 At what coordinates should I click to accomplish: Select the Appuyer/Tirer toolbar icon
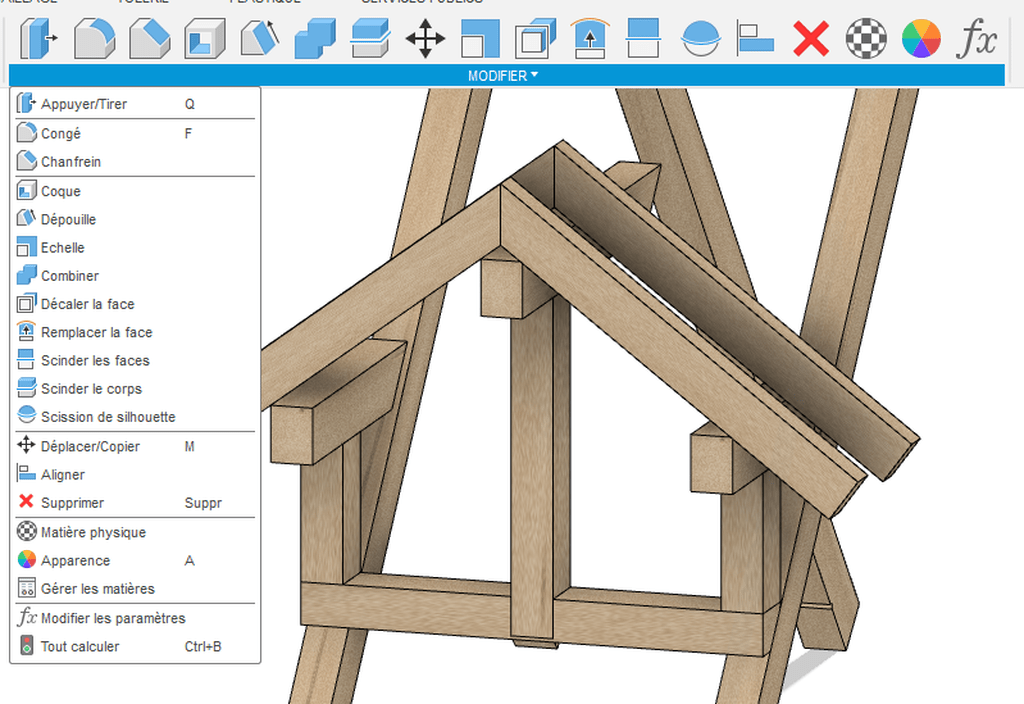pyautogui.click(x=39, y=39)
